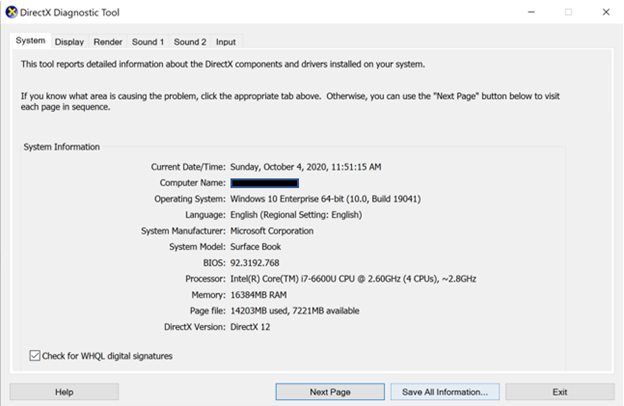The height and width of the screenshot is (406, 624).
Task: Click the '14203MB used, 7221MB available' value
Action: tap(294, 311)
